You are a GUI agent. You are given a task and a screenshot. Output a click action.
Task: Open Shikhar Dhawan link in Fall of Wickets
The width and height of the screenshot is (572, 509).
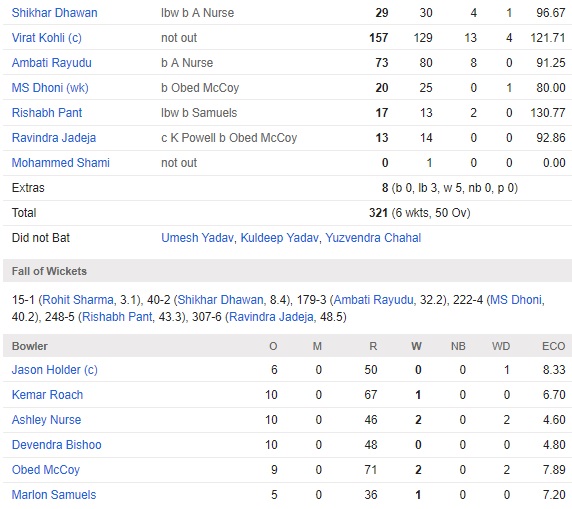(220, 300)
